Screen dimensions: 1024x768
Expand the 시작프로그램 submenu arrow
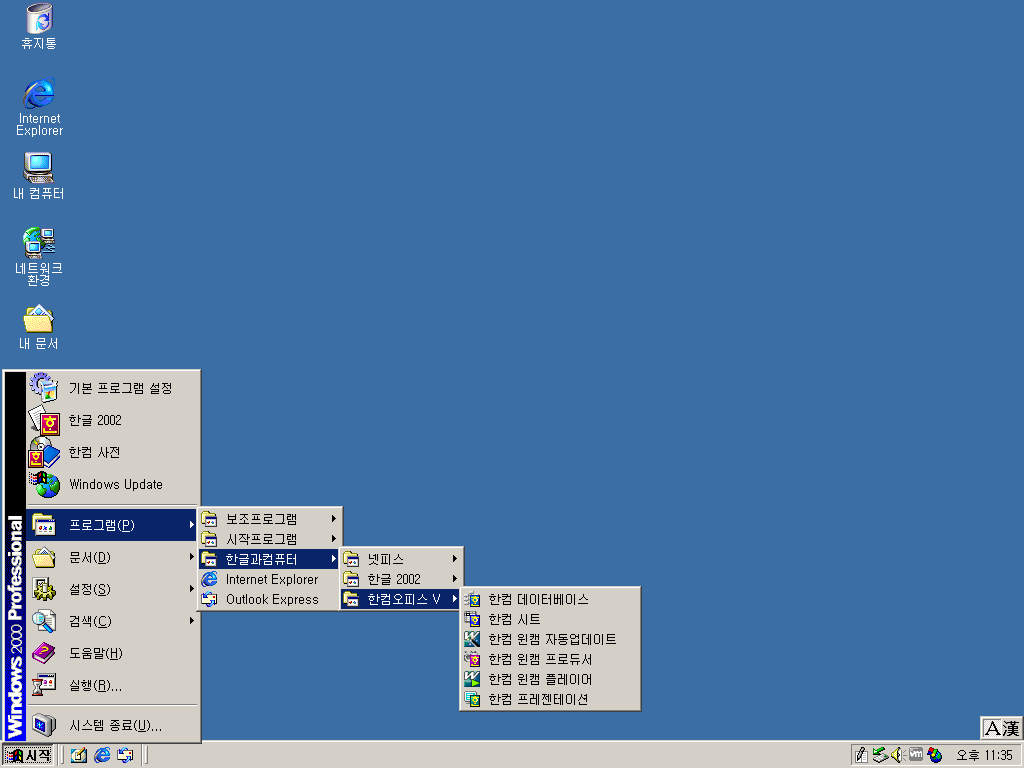(x=334, y=539)
